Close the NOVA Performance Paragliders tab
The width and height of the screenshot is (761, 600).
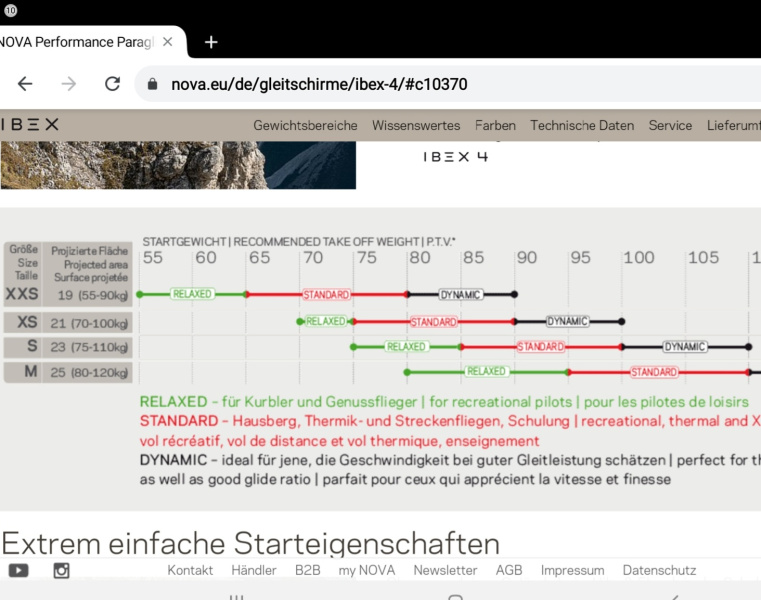(167, 42)
